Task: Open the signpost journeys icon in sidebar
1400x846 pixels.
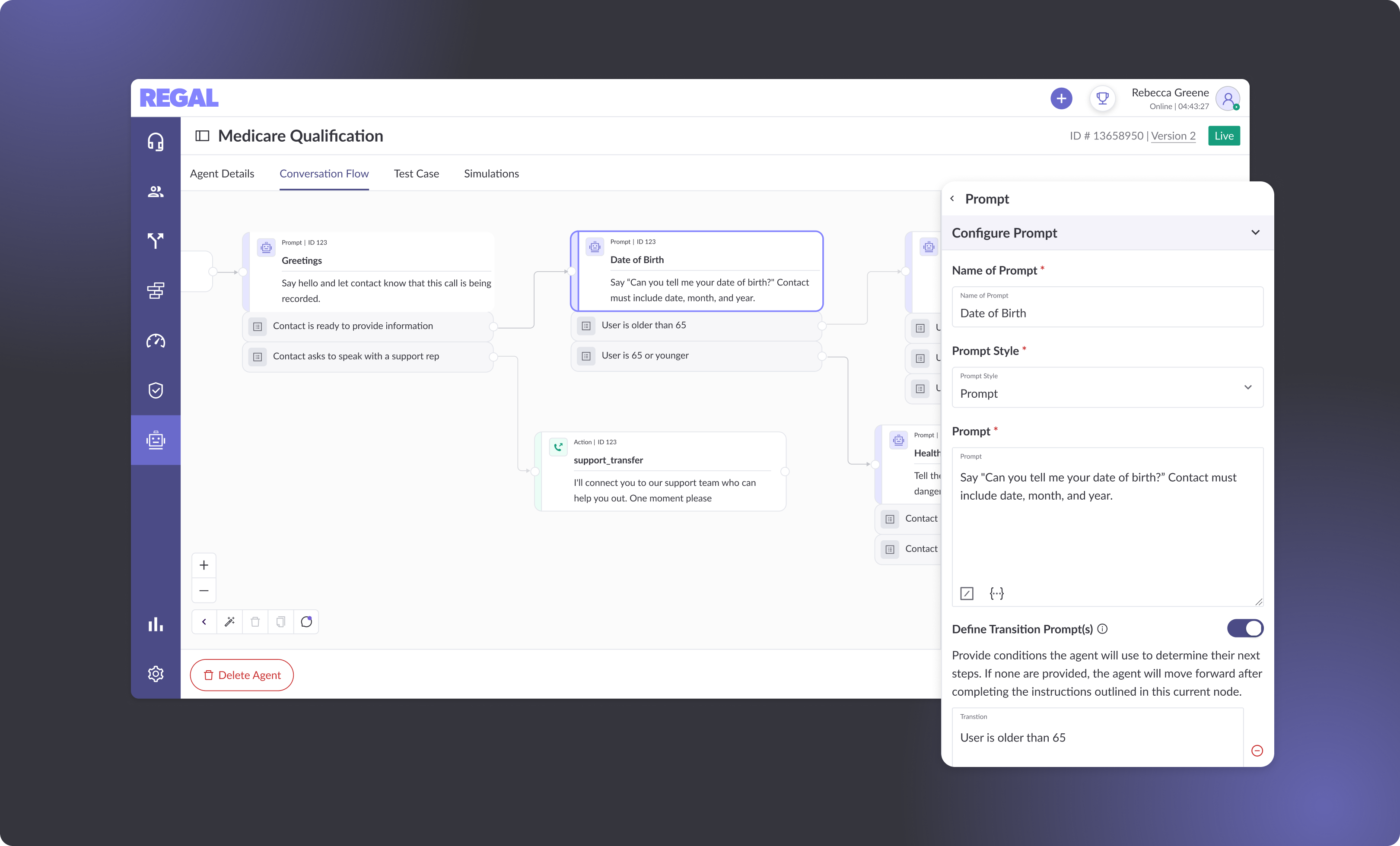Action: point(156,291)
